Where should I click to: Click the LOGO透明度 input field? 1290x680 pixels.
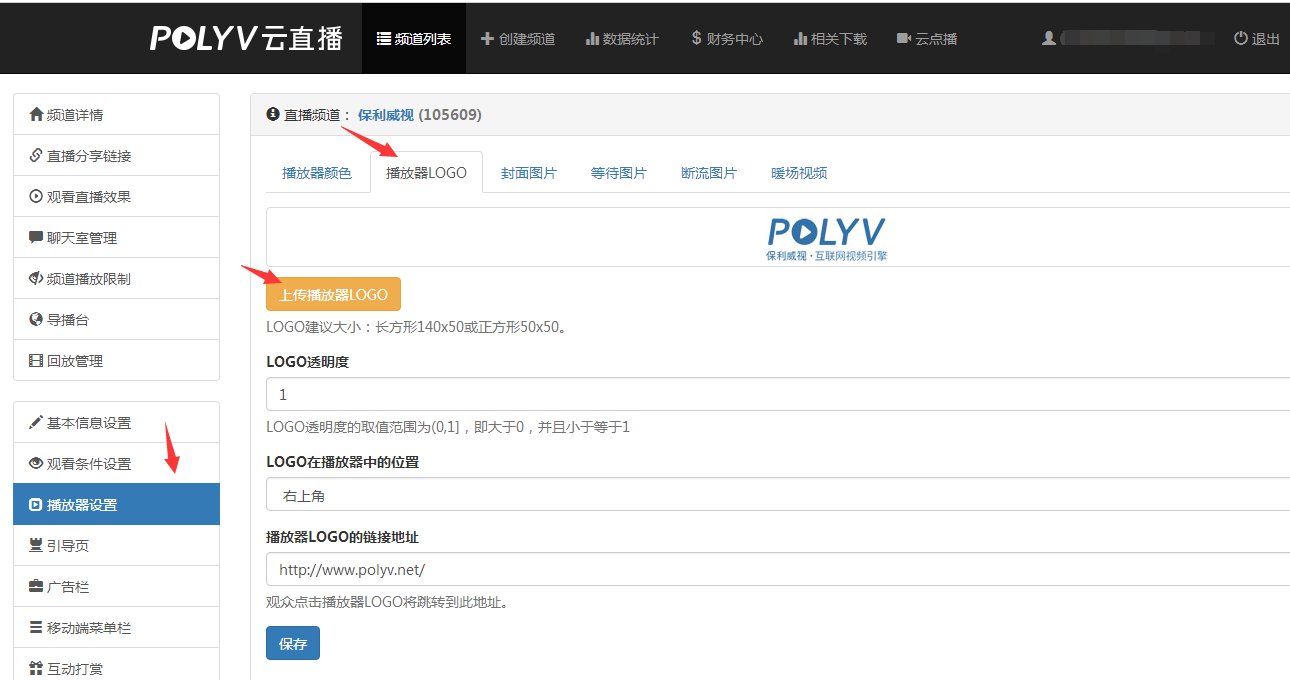click(777, 394)
